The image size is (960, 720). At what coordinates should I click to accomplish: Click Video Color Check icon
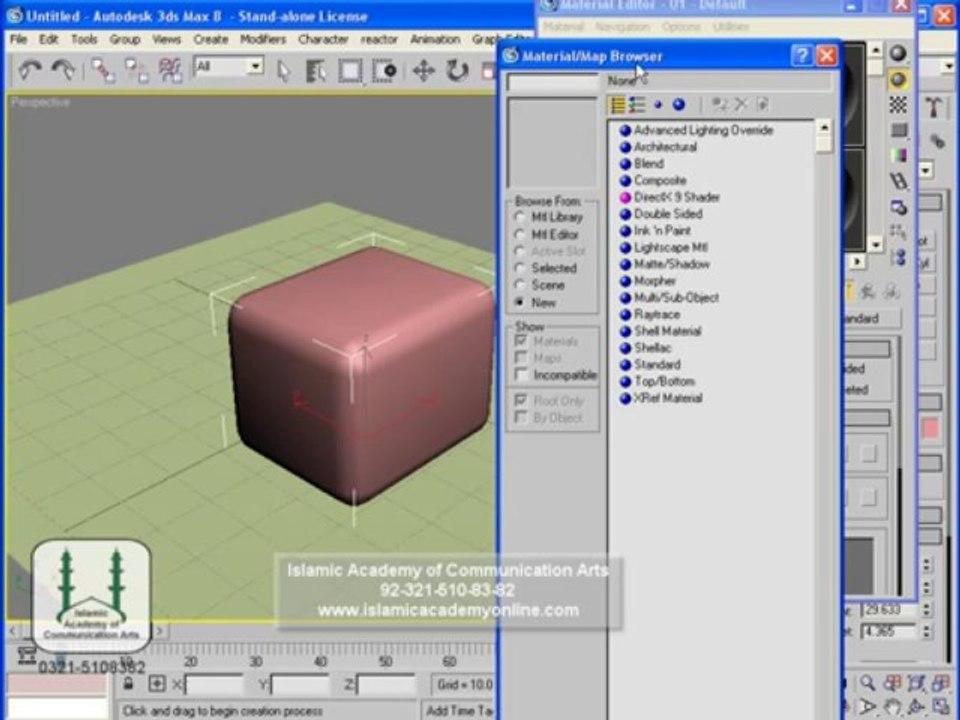click(898, 156)
